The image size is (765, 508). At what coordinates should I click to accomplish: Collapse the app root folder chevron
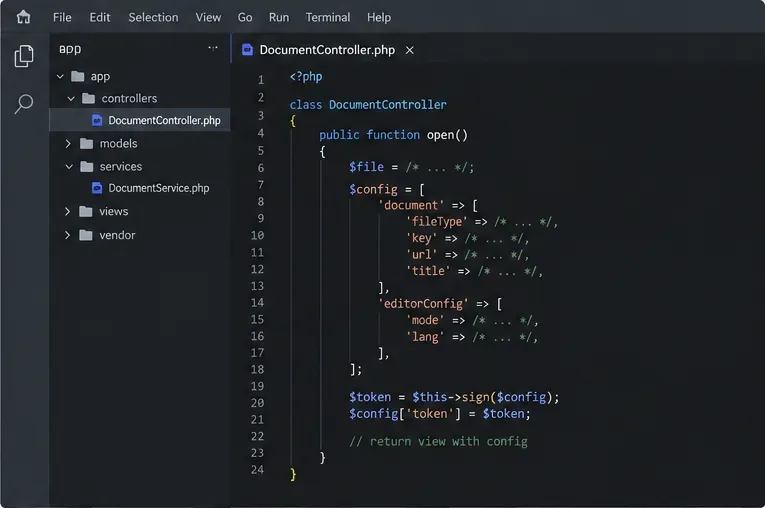(x=60, y=77)
